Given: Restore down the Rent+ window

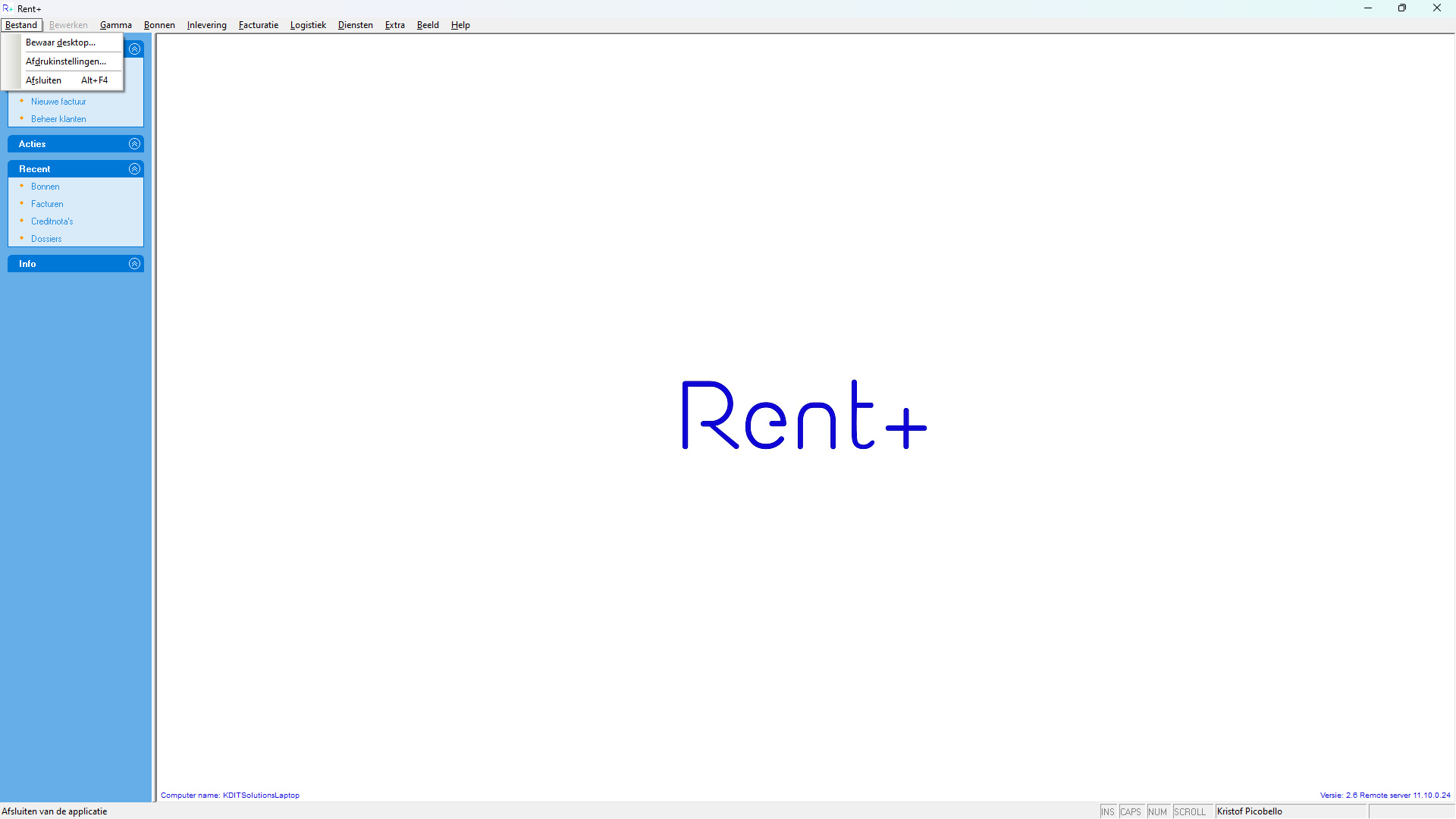Looking at the screenshot, I should pyautogui.click(x=1401, y=8).
